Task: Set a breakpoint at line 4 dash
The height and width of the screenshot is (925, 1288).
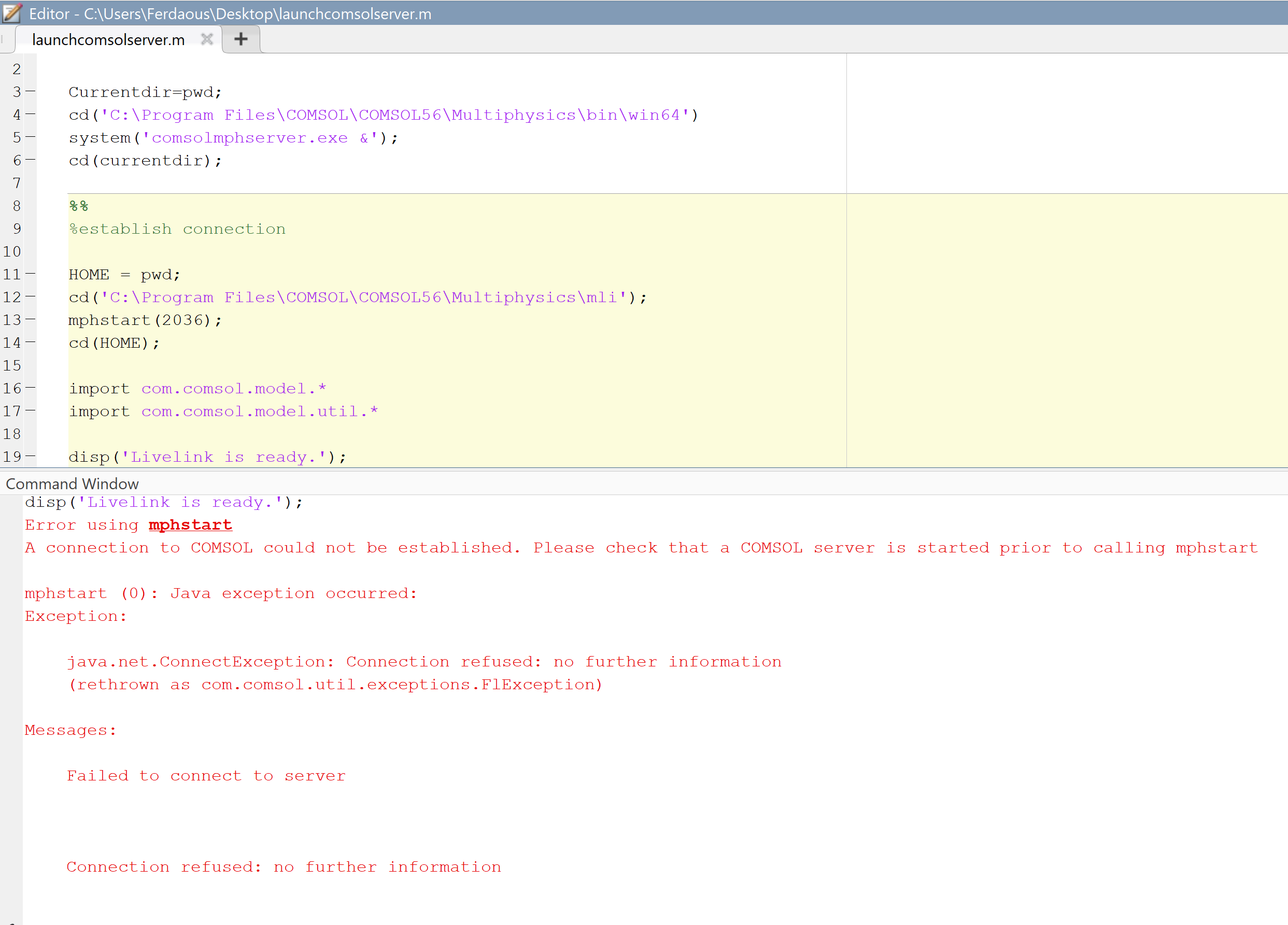Action: pos(31,114)
